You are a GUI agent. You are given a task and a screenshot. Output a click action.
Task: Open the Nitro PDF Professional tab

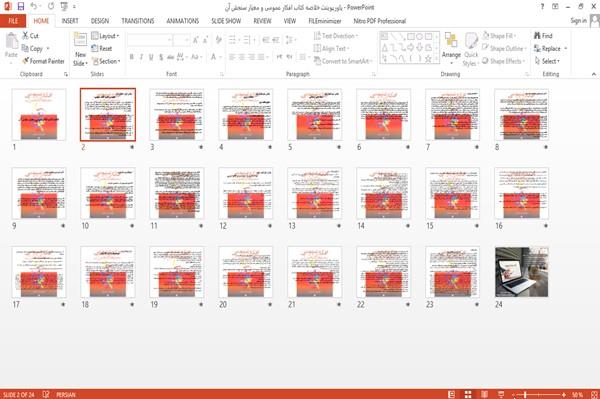[380, 21]
